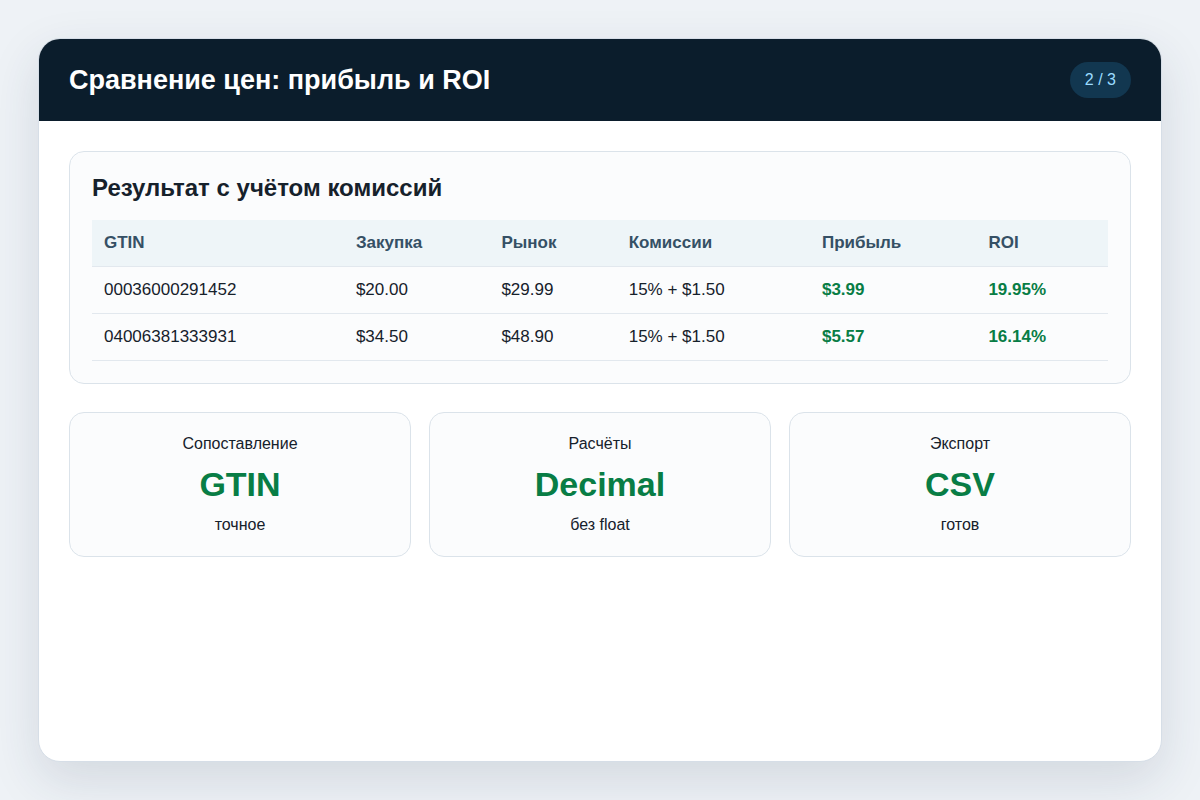1200x800 pixels.
Task: Select the commission cell in the 04006381333931 row
Action: click(x=677, y=337)
